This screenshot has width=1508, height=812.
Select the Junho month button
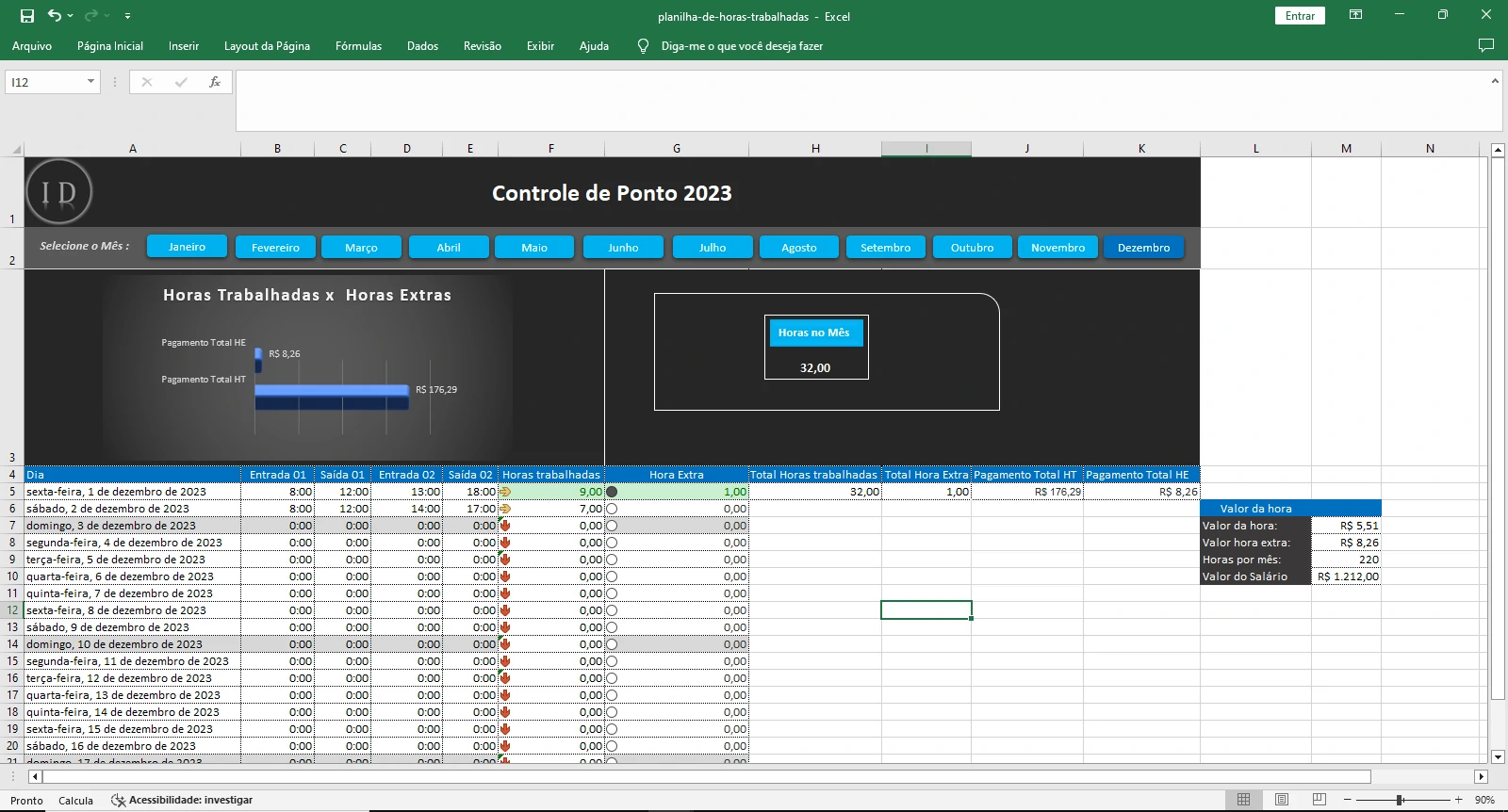(x=623, y=247)
